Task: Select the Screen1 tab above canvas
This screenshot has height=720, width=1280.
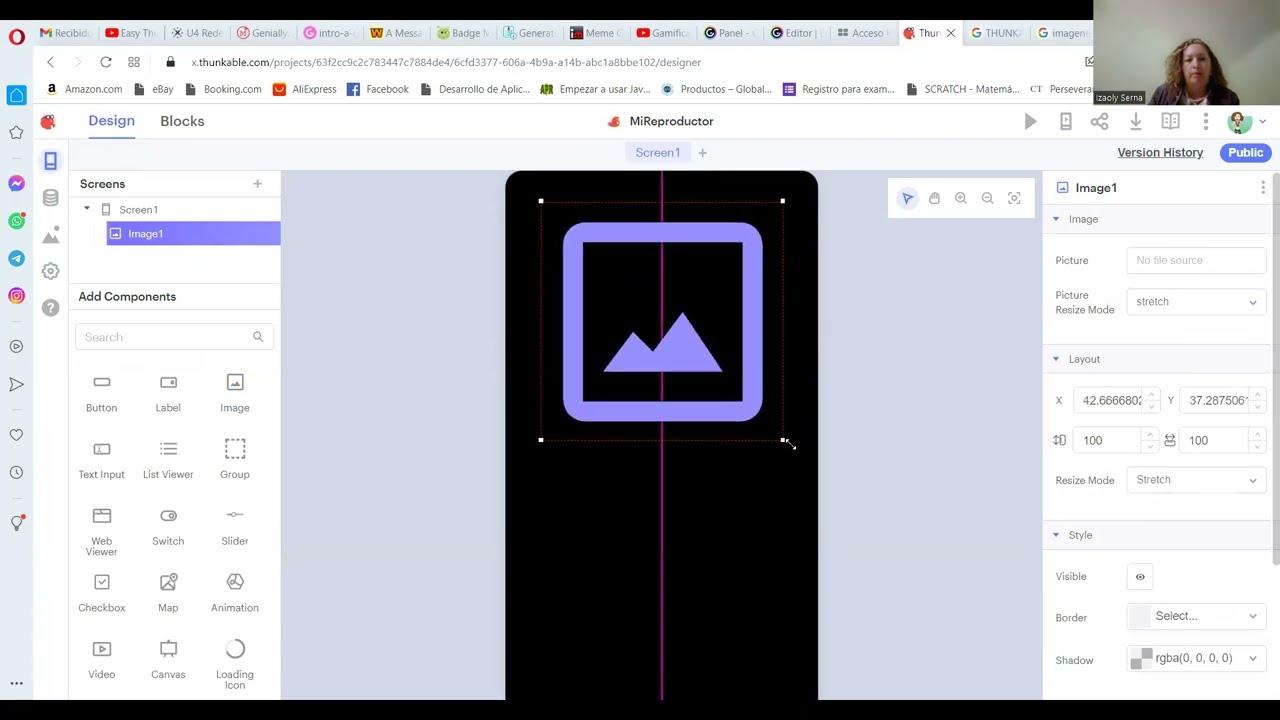Action: point(657,153)
